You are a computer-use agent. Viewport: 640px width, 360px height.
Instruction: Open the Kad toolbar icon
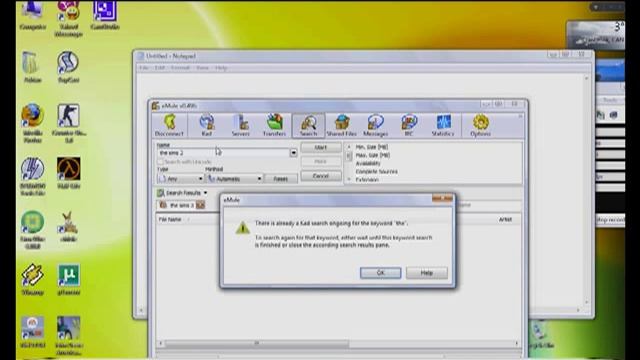(x=207, y=125)
